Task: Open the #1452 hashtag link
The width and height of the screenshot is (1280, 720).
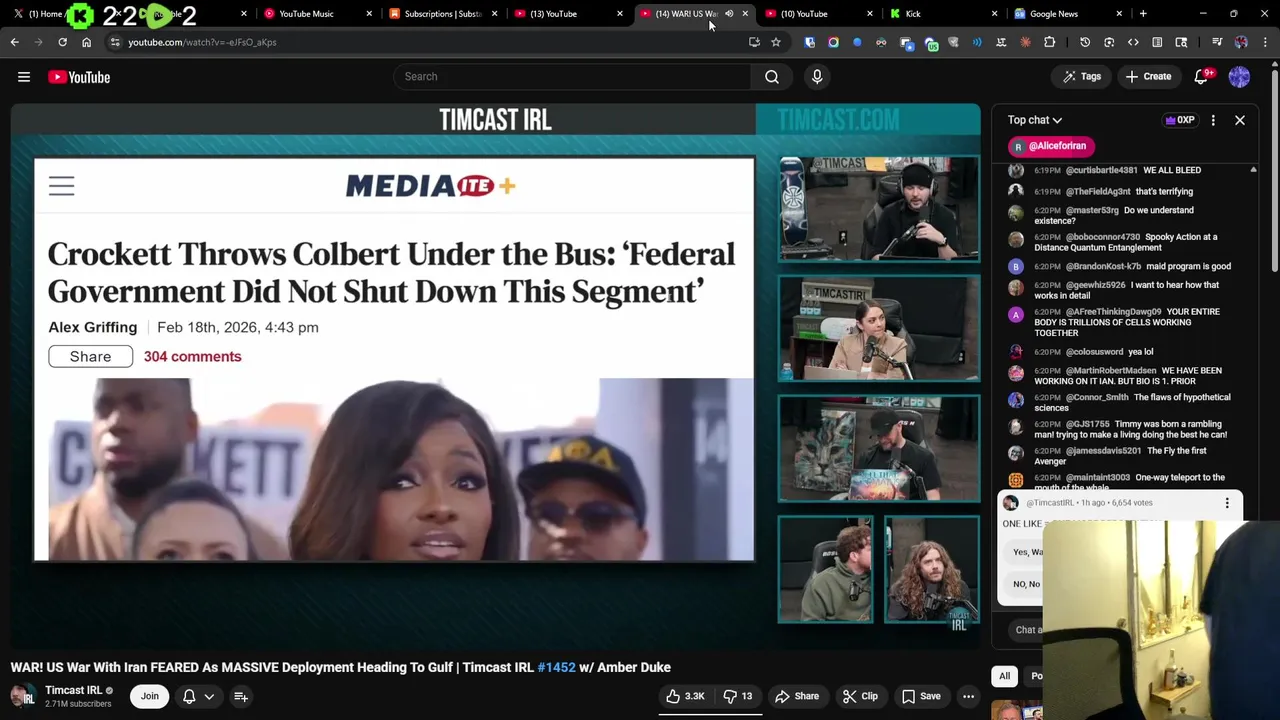Action: 557,667
